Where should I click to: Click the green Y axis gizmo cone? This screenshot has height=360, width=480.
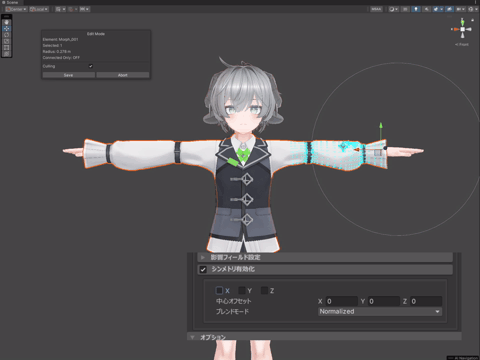[462, 22]
